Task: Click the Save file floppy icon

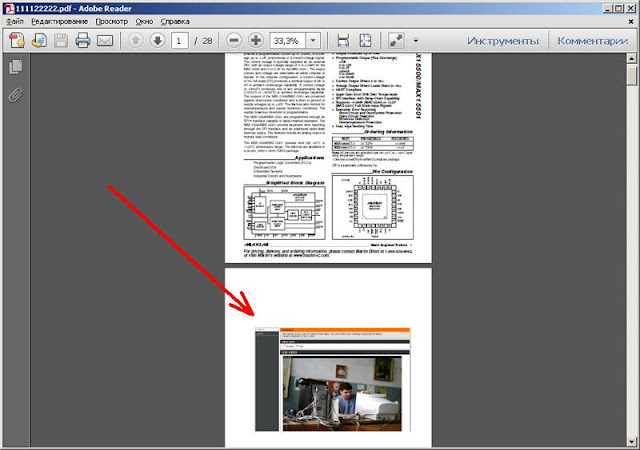Action: pos(61,40)
